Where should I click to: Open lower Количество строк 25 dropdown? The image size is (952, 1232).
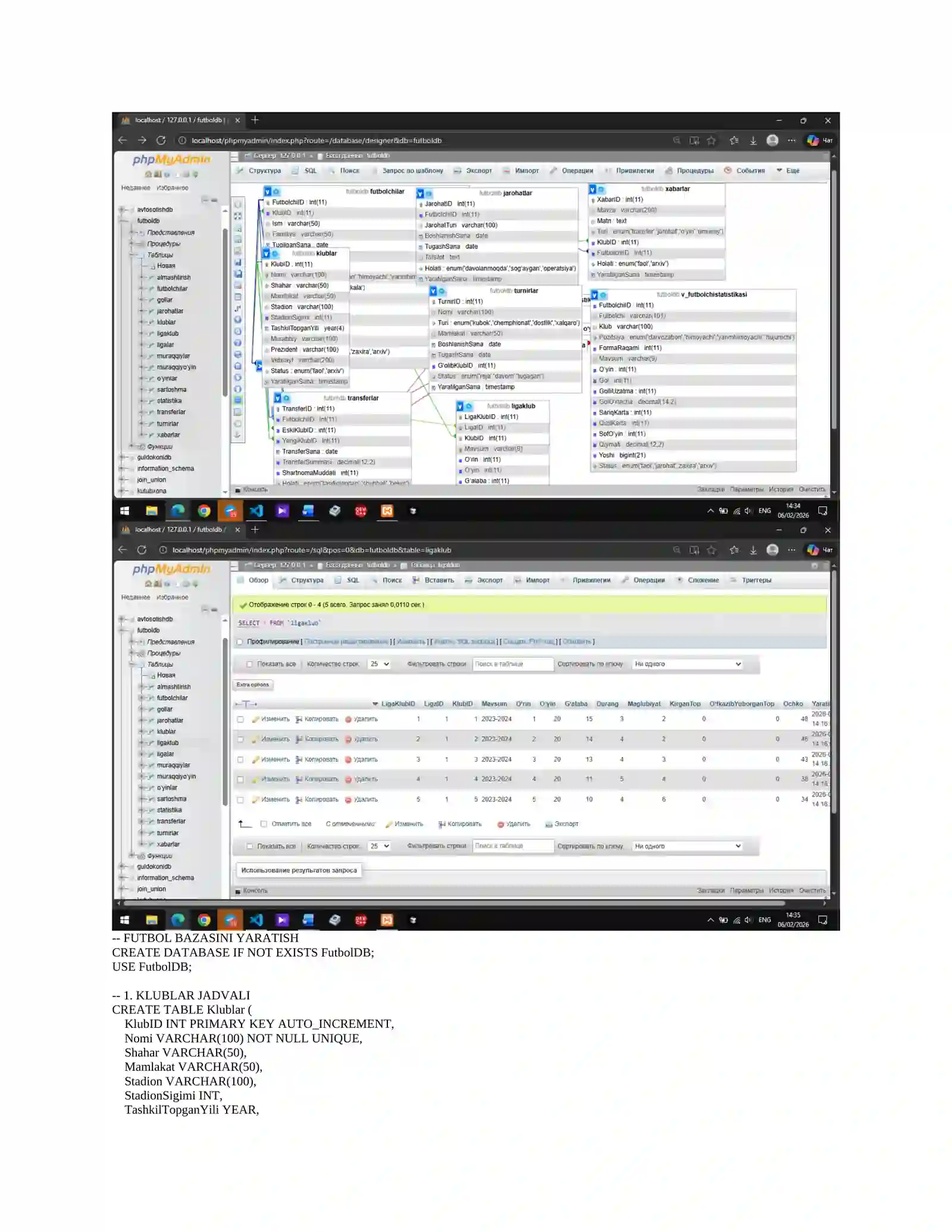379,846
